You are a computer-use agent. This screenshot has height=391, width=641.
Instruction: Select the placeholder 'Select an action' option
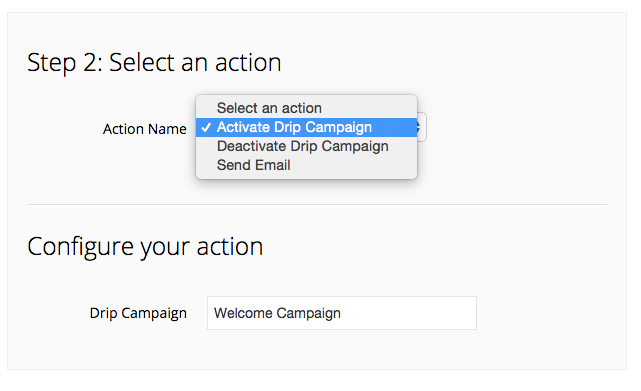coord(307,108)
